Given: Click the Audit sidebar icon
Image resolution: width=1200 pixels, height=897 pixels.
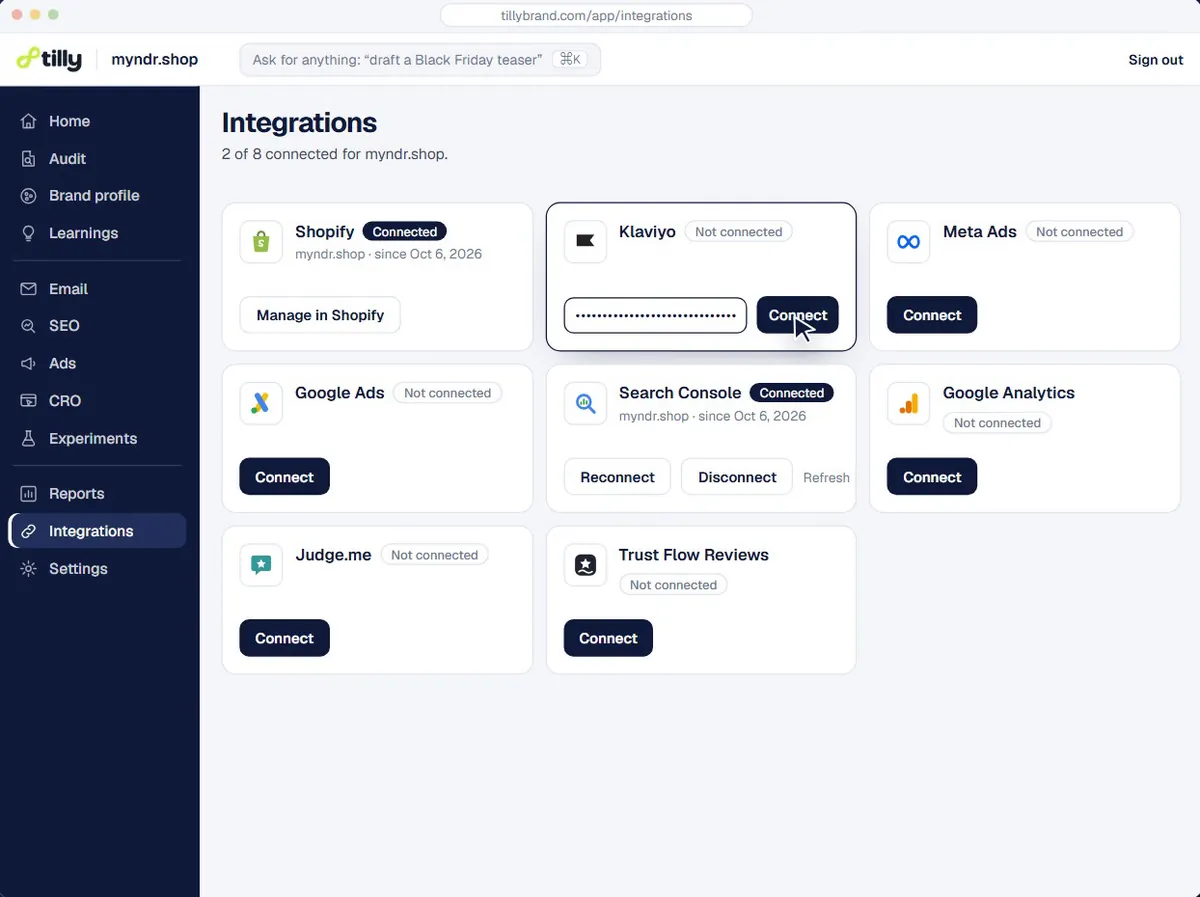Looking at the screenshot, I should pos(29,159).
